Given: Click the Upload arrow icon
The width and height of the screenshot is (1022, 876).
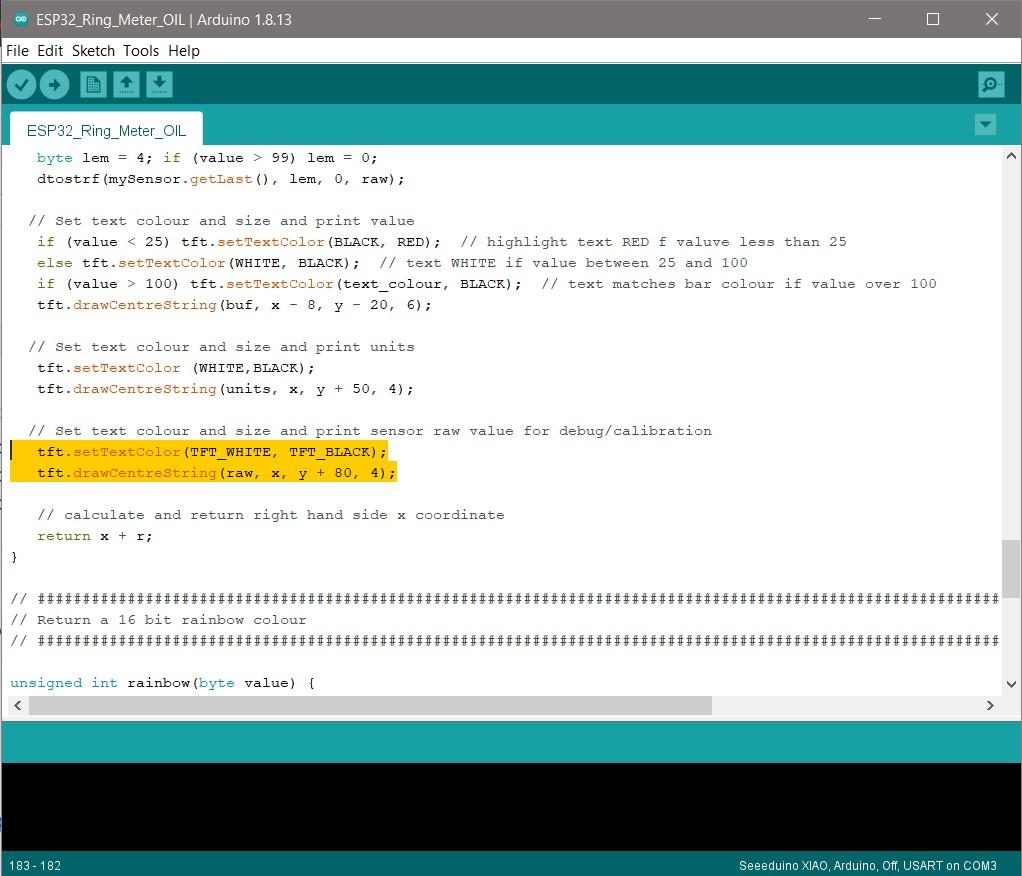Looking at the screenshot, I should click(x=55, y=84).
